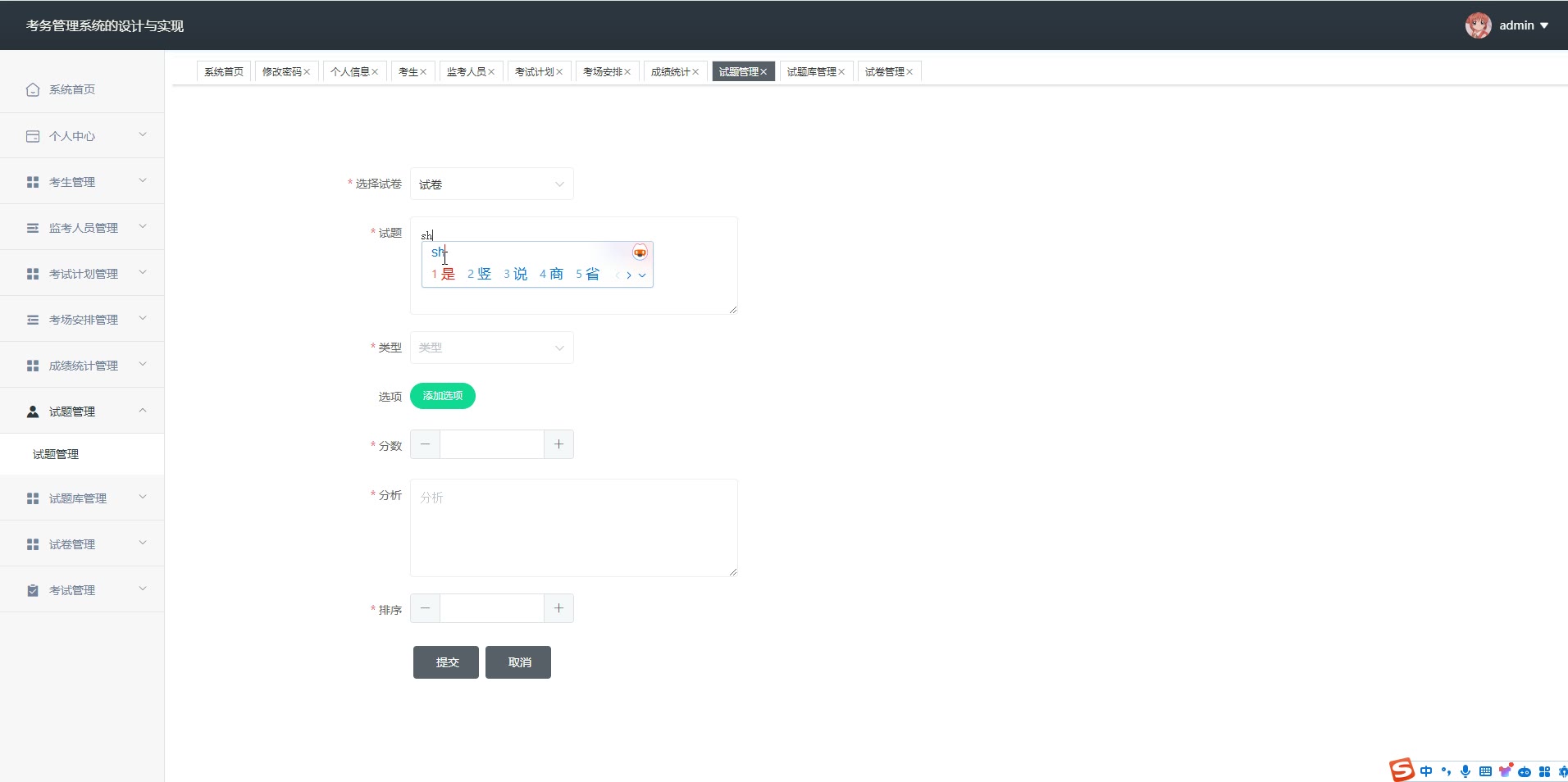
Task: Close the 个人信息 tab
Action: 375,72
